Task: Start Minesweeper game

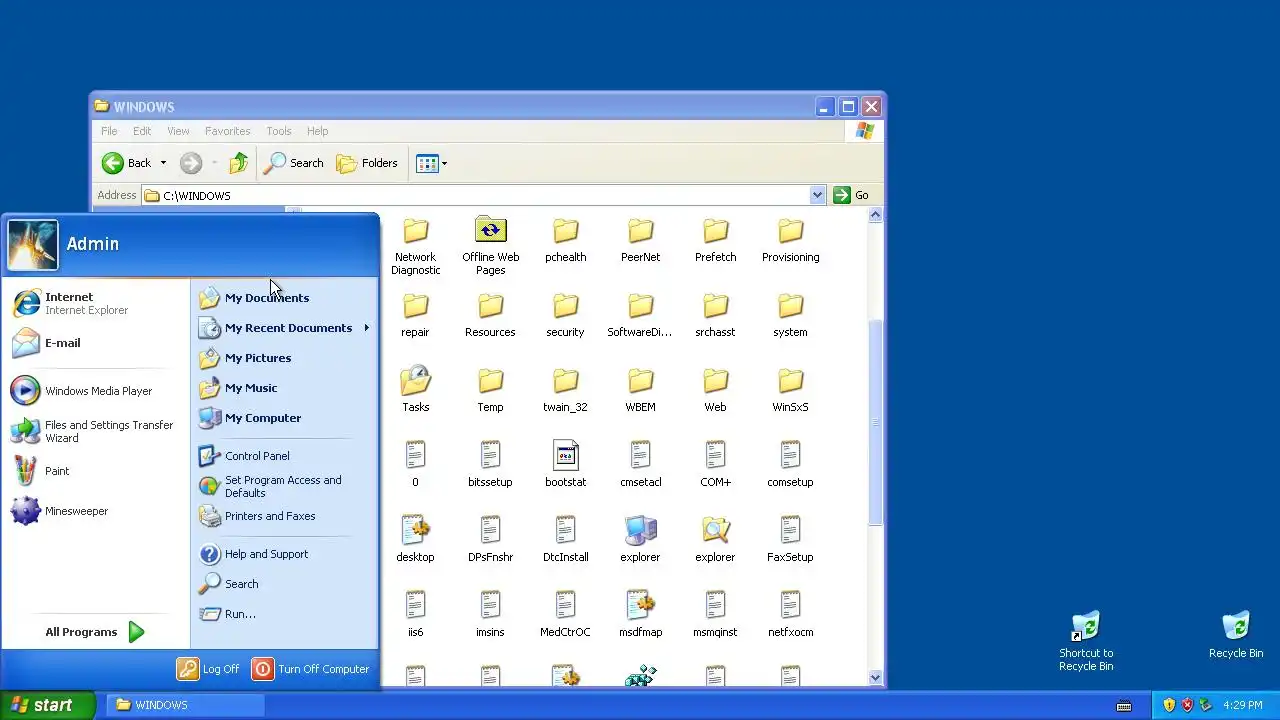Action: pyautogui.click(x=95, y=511)
